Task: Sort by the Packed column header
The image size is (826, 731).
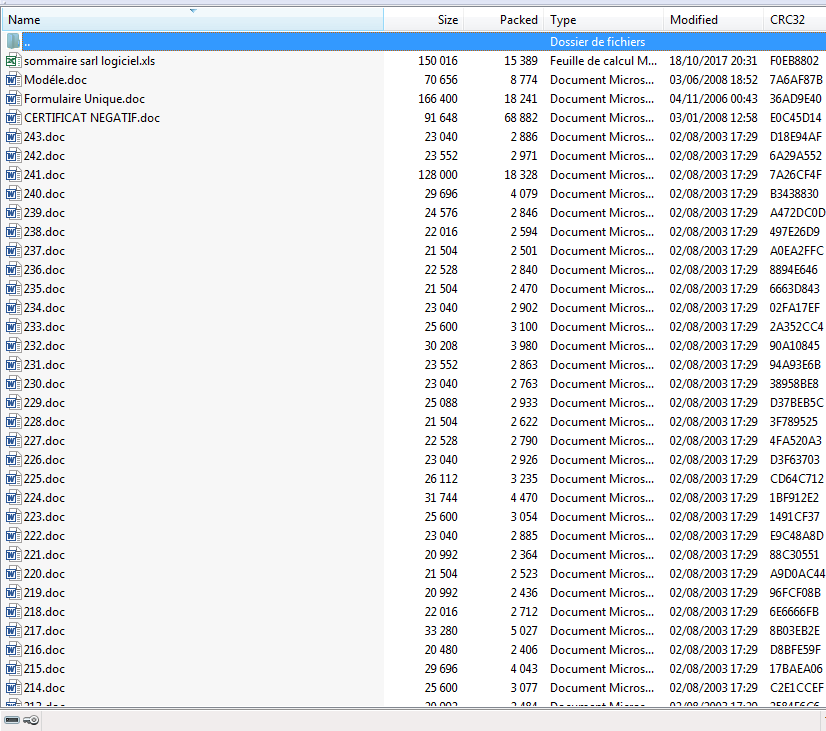Action: click(x=518, y=20)
